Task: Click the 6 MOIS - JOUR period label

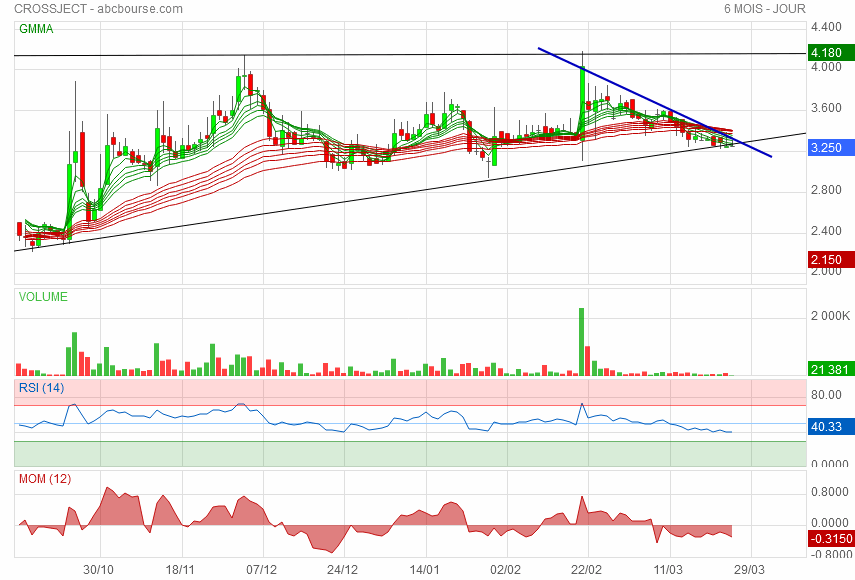Action: click(764, 9)
